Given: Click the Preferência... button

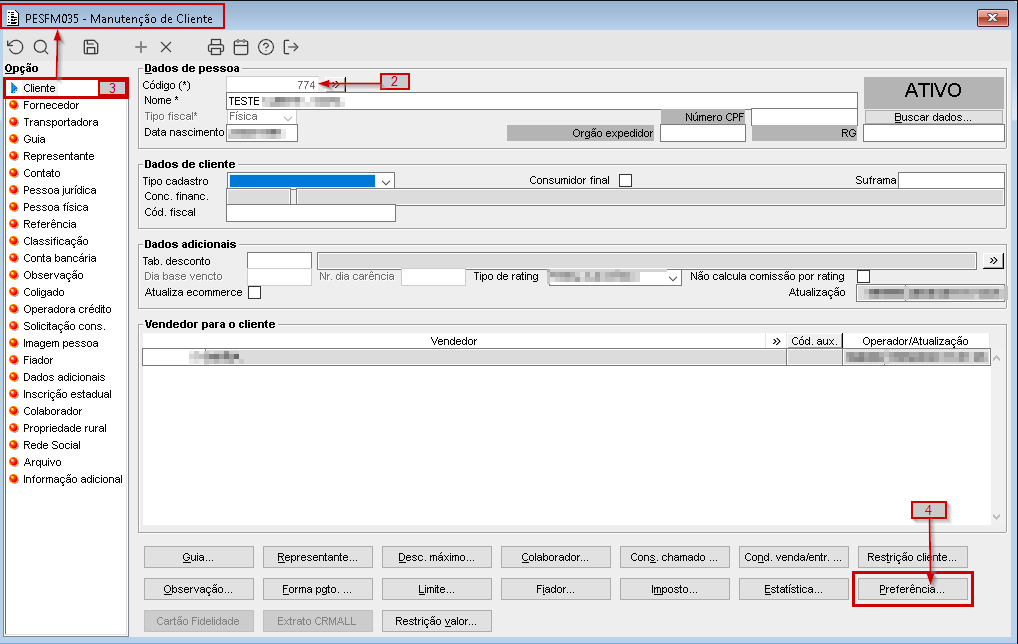Looking at the screenshot, I should 912,589.
